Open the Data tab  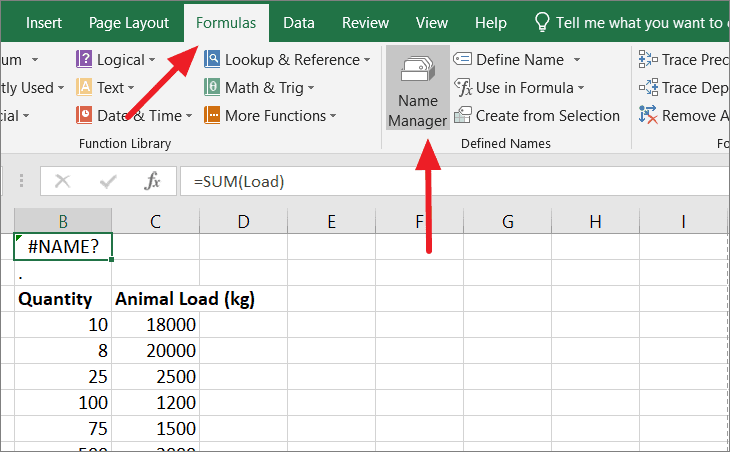point(299,22)
